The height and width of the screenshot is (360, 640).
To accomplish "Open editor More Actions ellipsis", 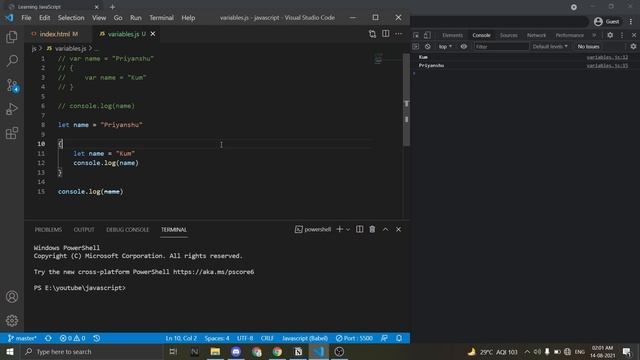I will [398, 34].
